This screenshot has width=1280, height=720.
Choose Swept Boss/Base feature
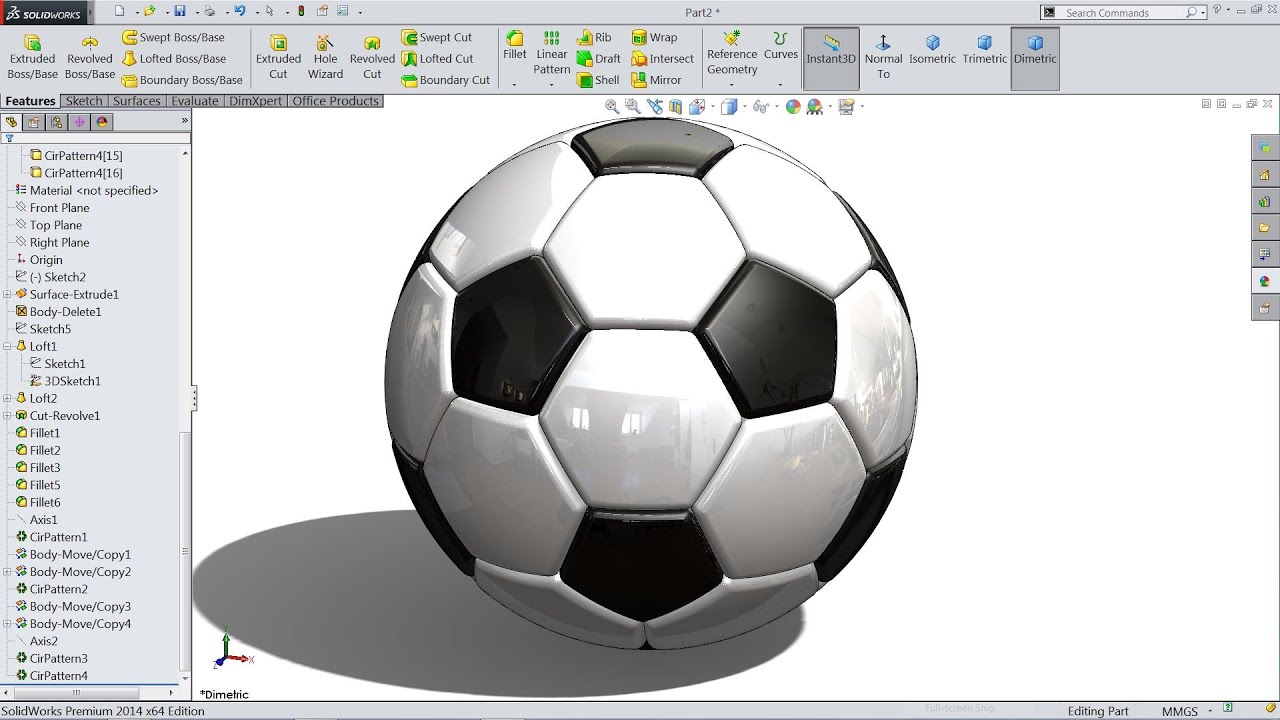(173, 37)
